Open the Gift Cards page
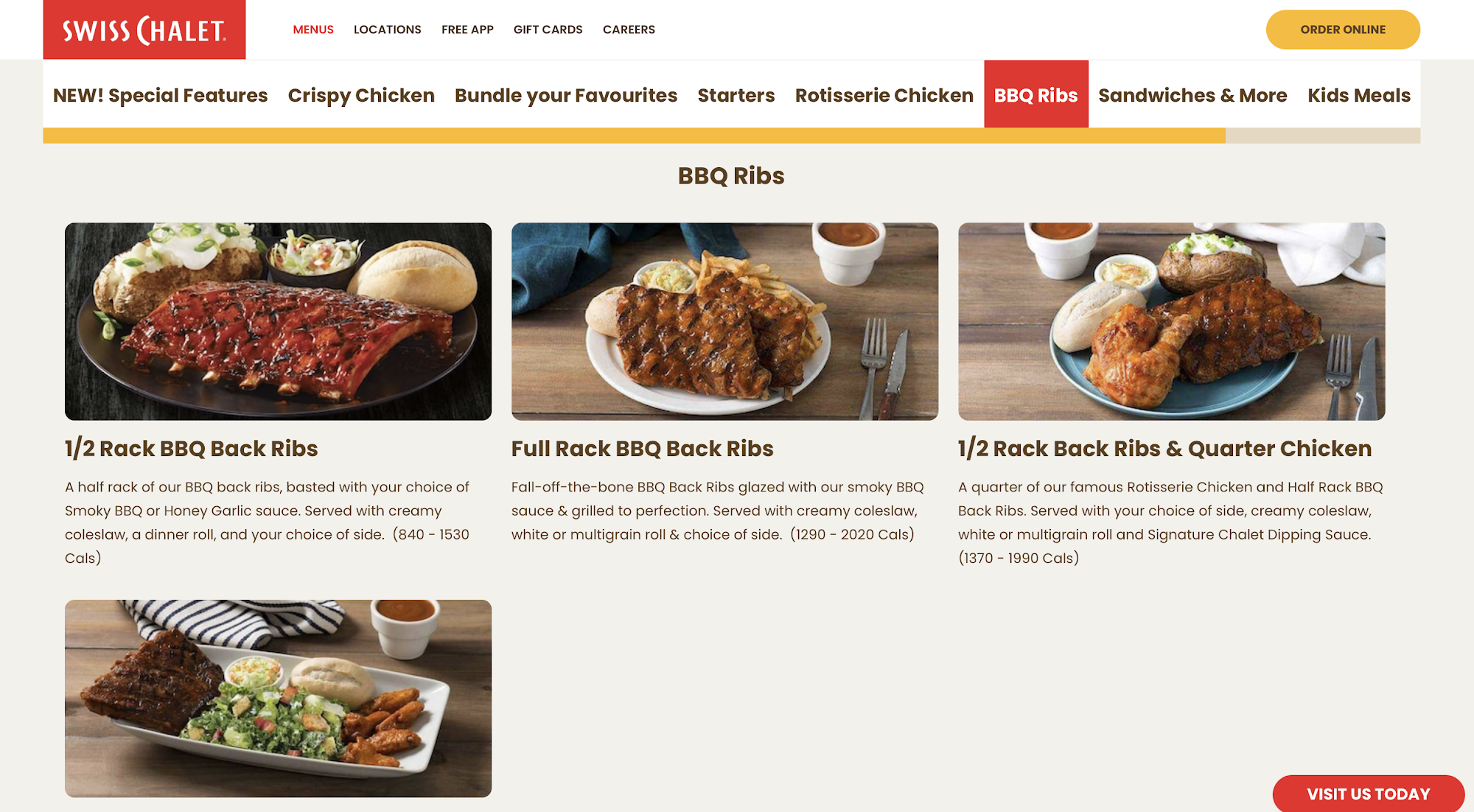This screenshot has width=1474, height=812. 548,29
